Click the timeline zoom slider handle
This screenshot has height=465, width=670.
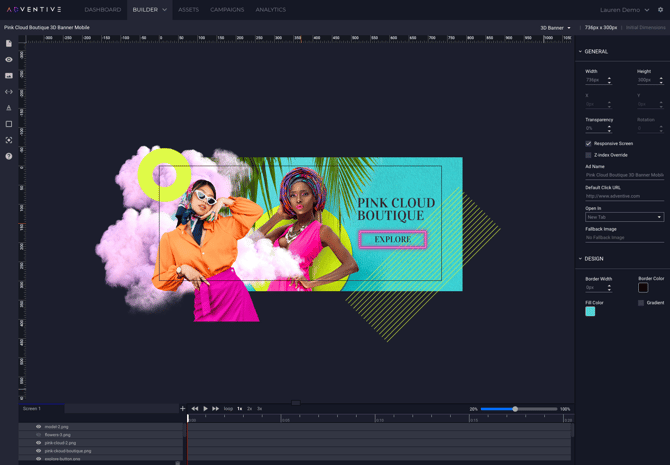(x=515, y=409)
